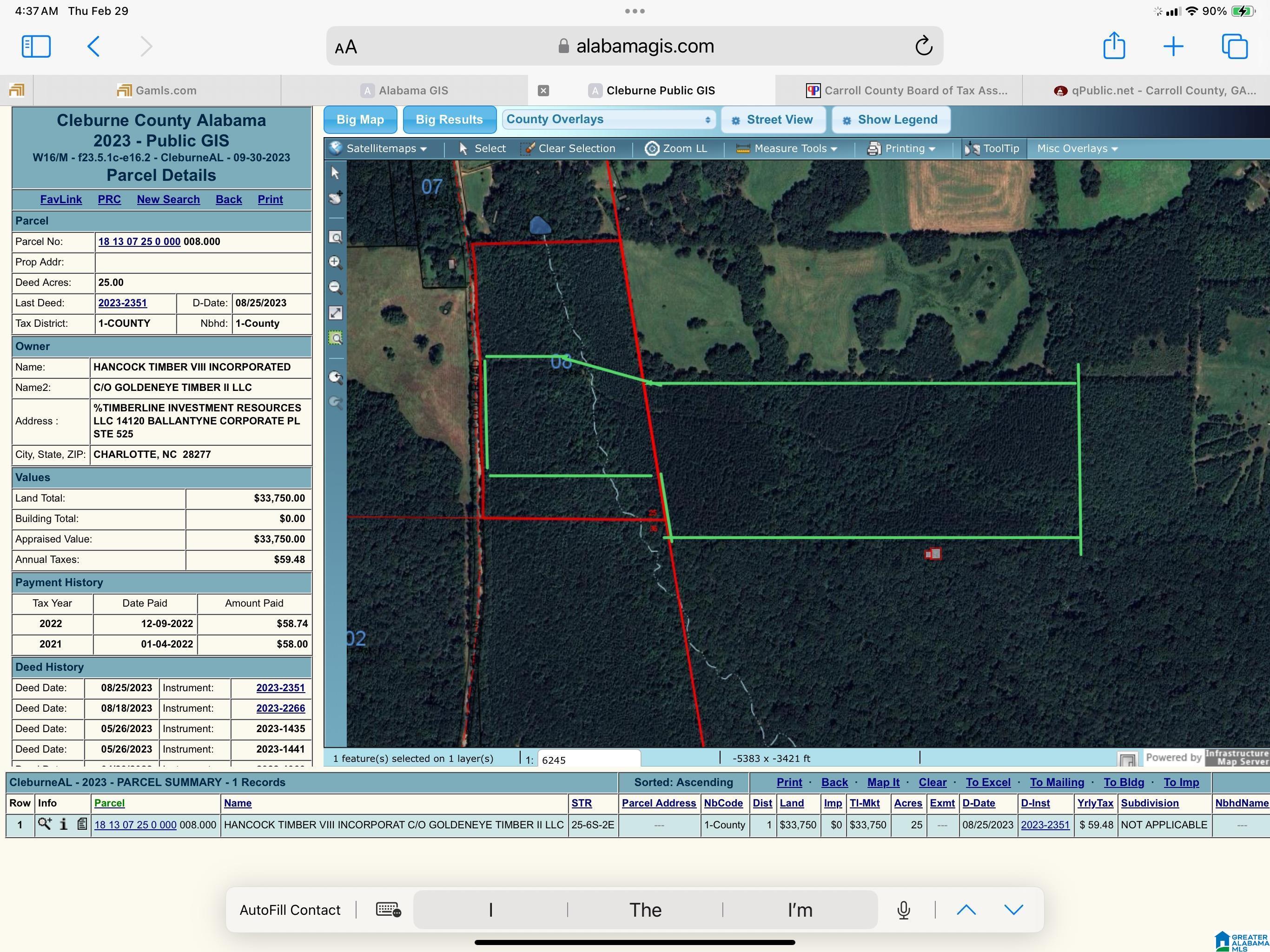Click Zoom LL in the toolbar
The image size is (1270, 952).
676,149
